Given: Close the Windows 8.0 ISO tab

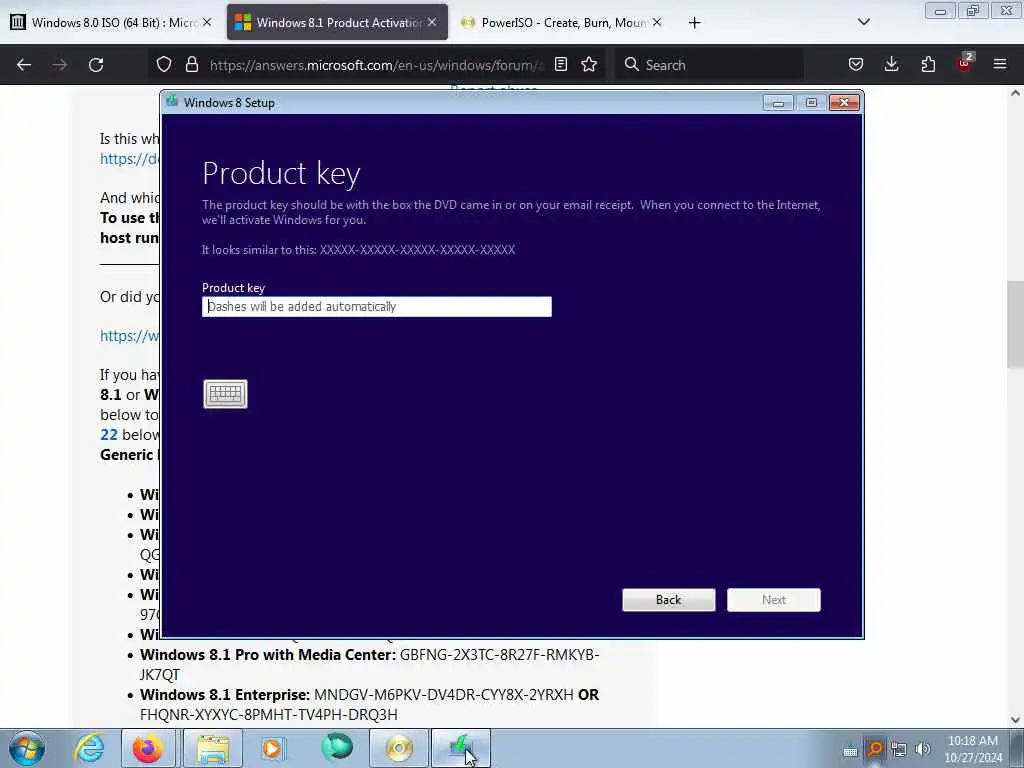Looking at the screenshot, I should pos(207,22).
